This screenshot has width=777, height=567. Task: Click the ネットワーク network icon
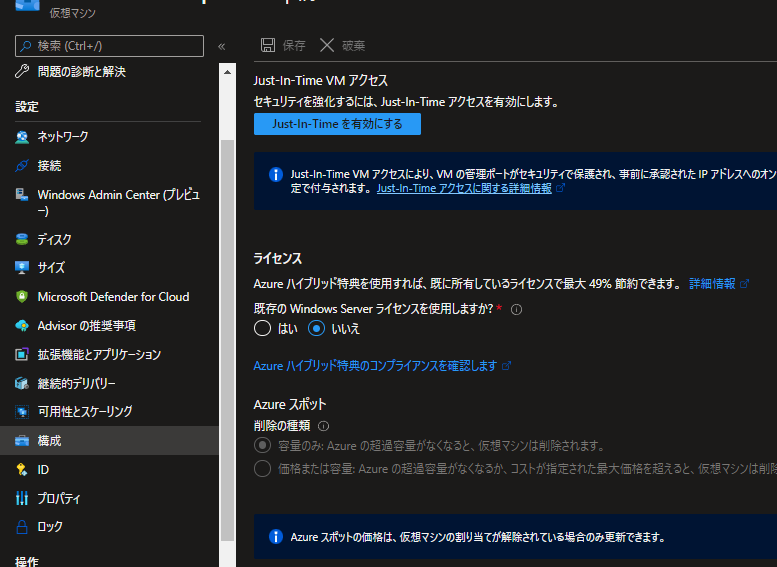coord(22,137)
